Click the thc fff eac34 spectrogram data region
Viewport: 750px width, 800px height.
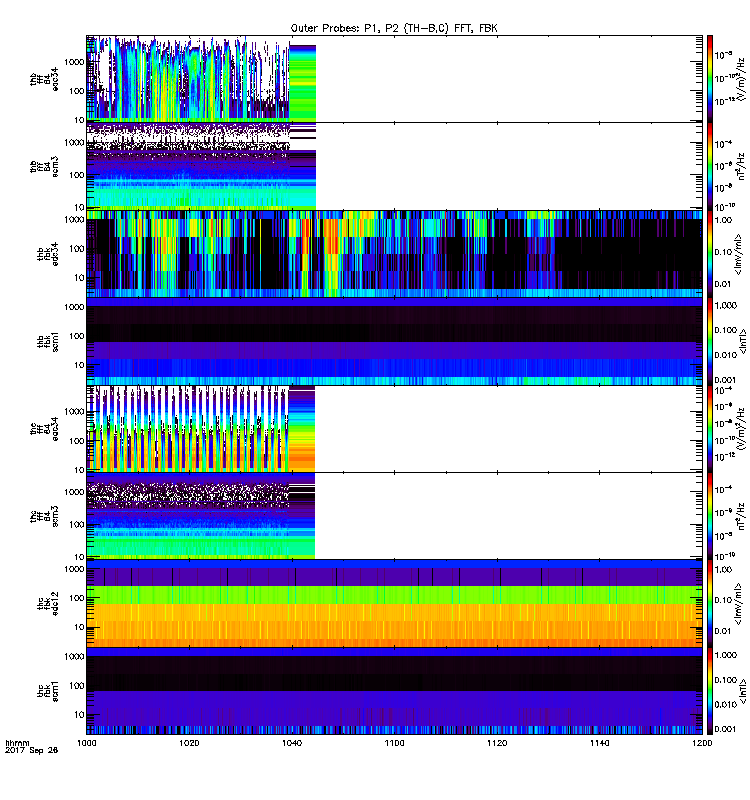click(x=201, y=429)
